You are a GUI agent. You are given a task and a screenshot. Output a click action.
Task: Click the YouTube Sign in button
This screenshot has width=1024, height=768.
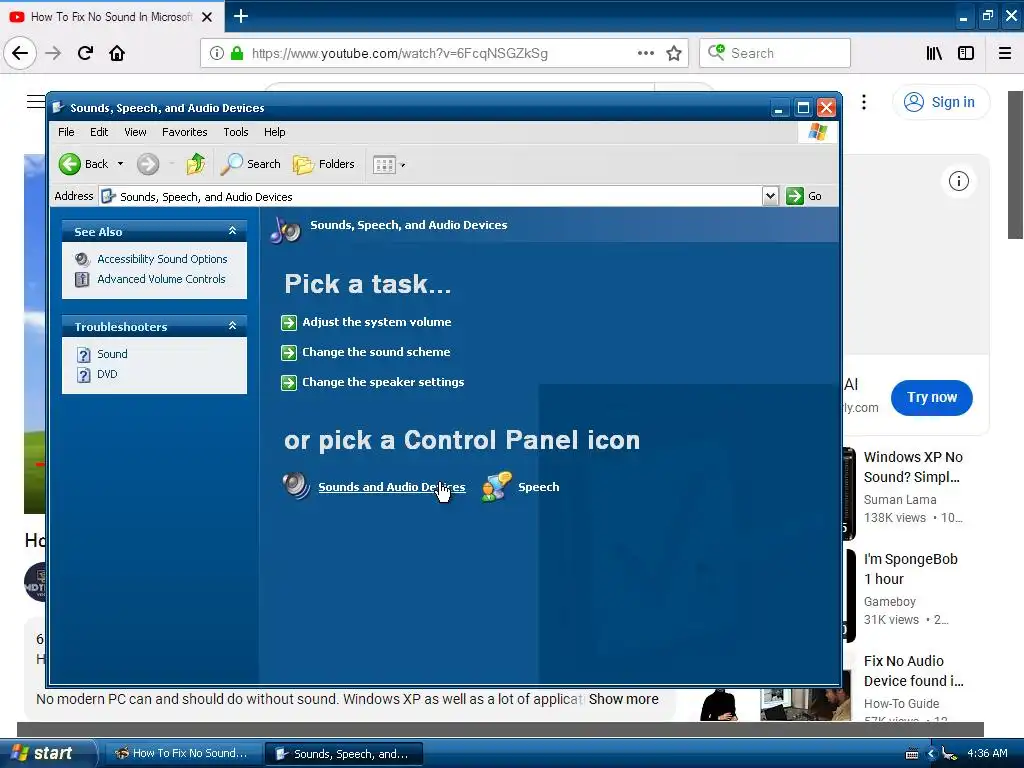click(940, 102)
